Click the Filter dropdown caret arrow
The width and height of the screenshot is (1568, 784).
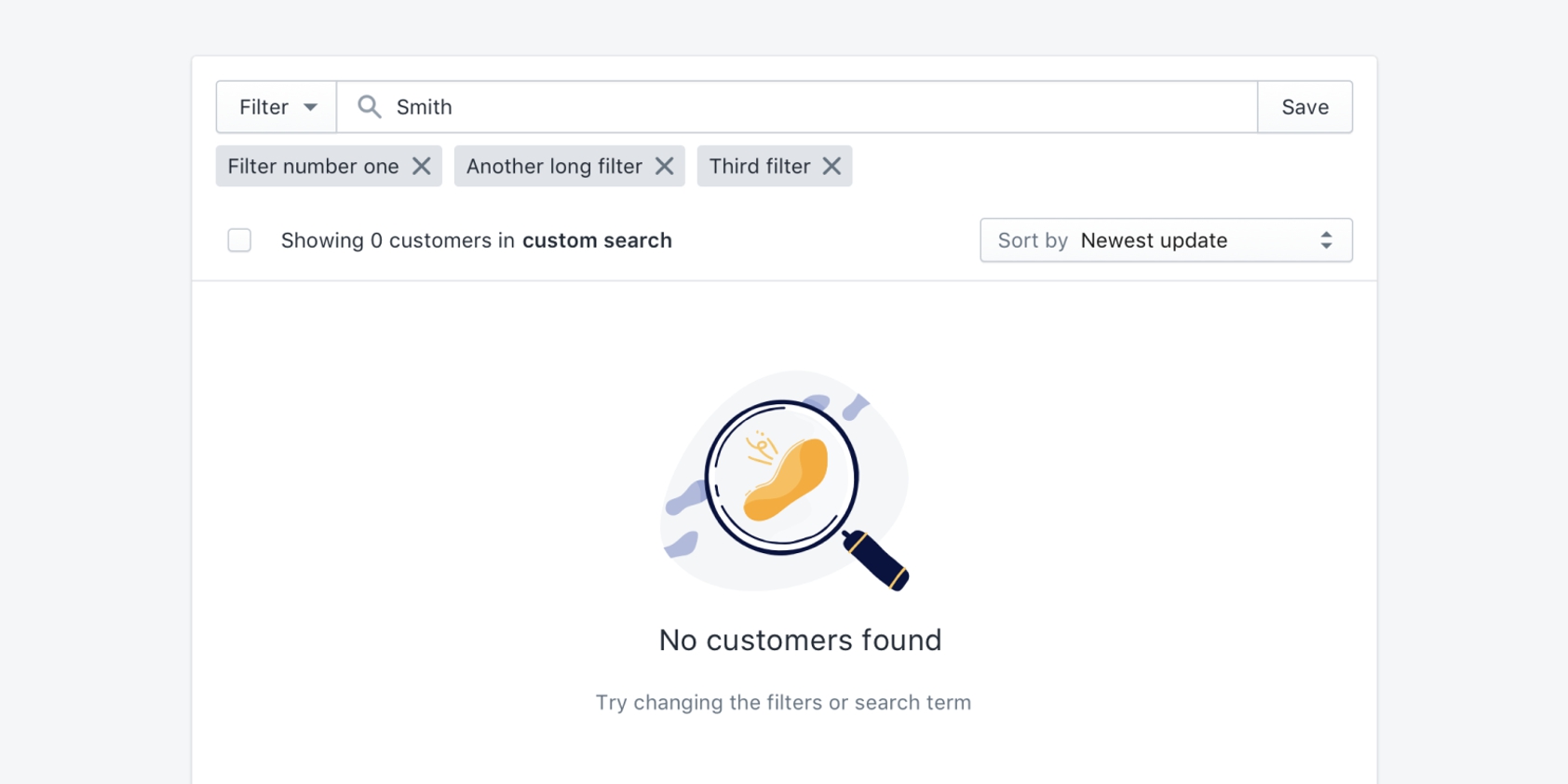coord(311,107)
